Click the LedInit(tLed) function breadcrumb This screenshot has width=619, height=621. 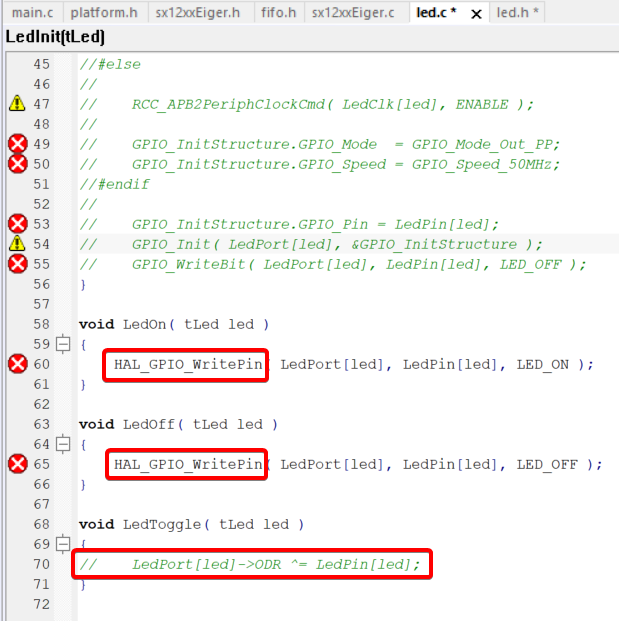55,37
